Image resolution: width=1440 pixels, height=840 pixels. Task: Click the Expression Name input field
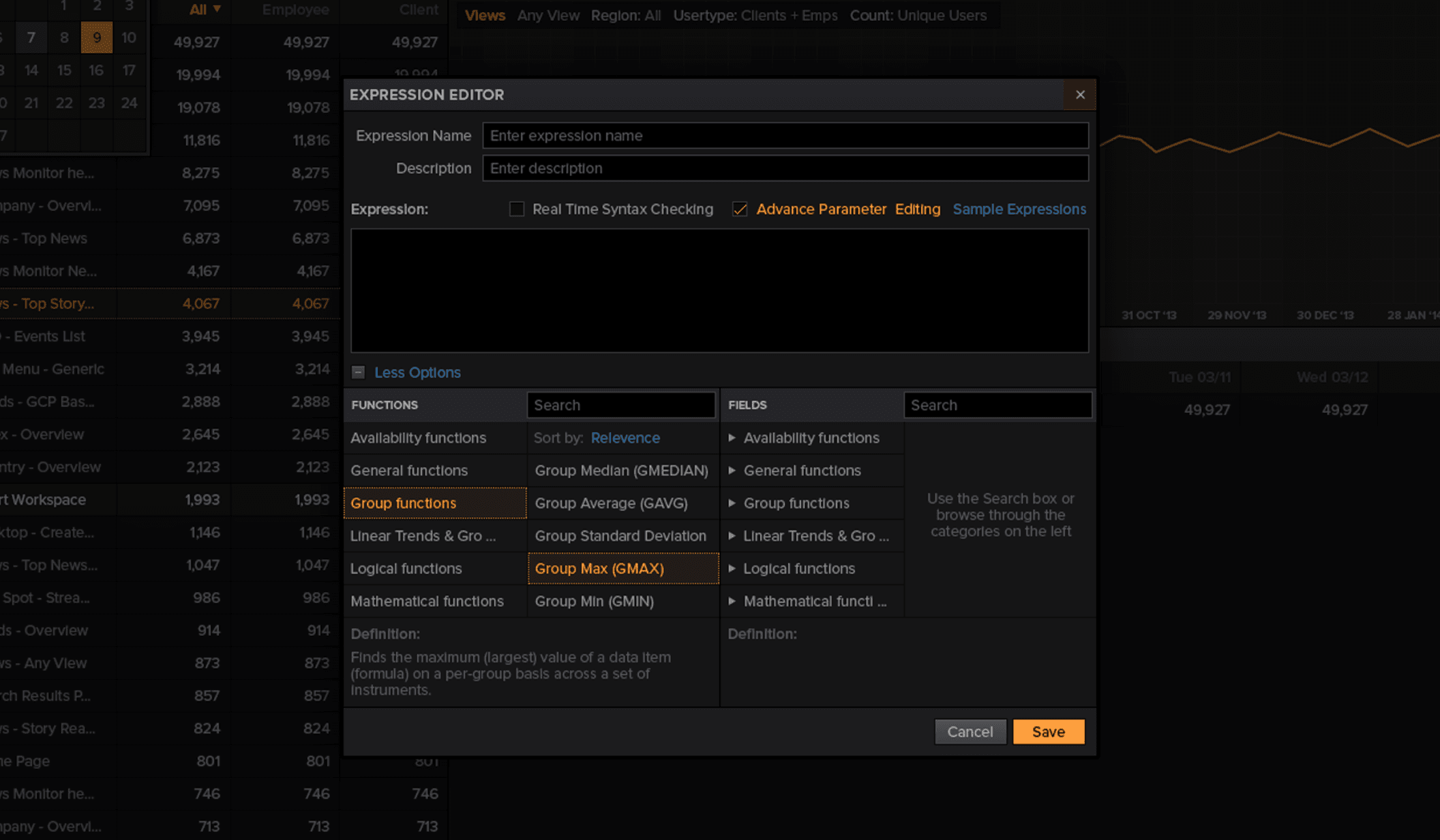(785, 136)
